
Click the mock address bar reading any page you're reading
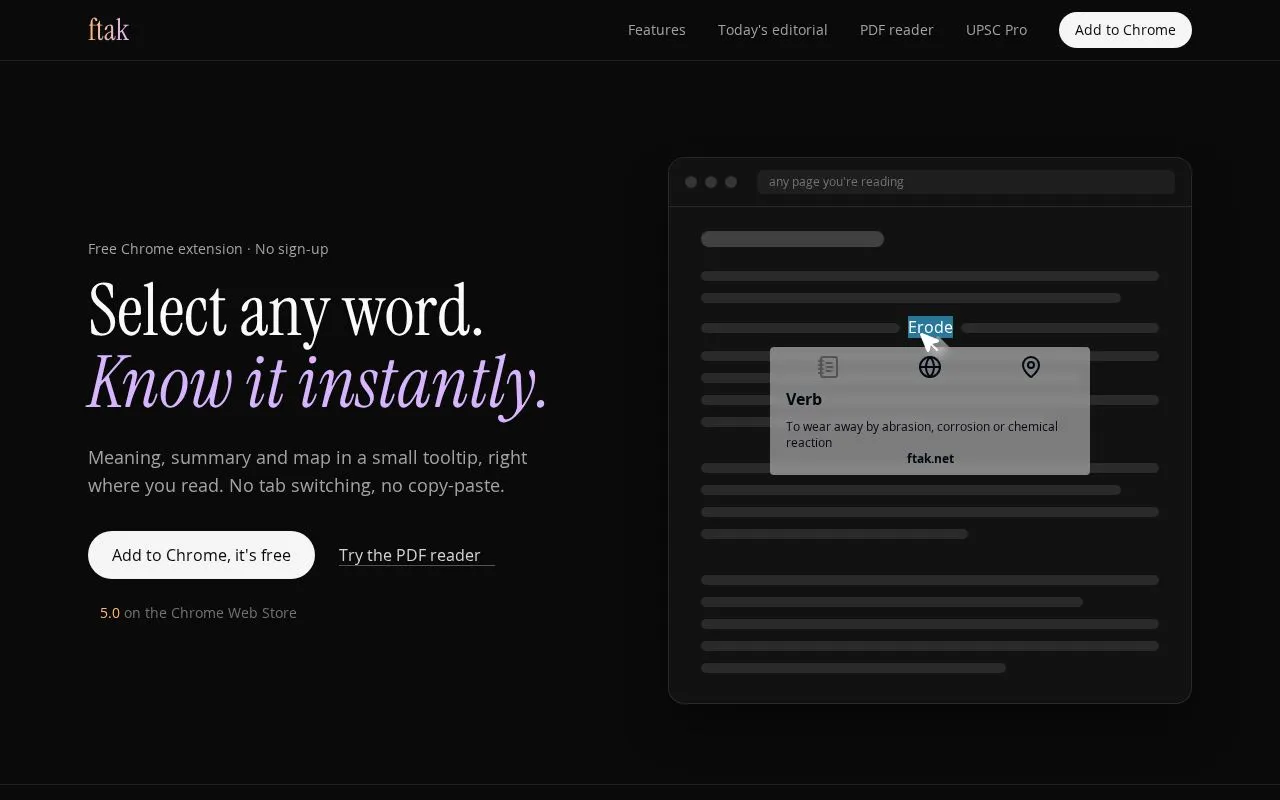pyautogui.click(x=965, y=182)
